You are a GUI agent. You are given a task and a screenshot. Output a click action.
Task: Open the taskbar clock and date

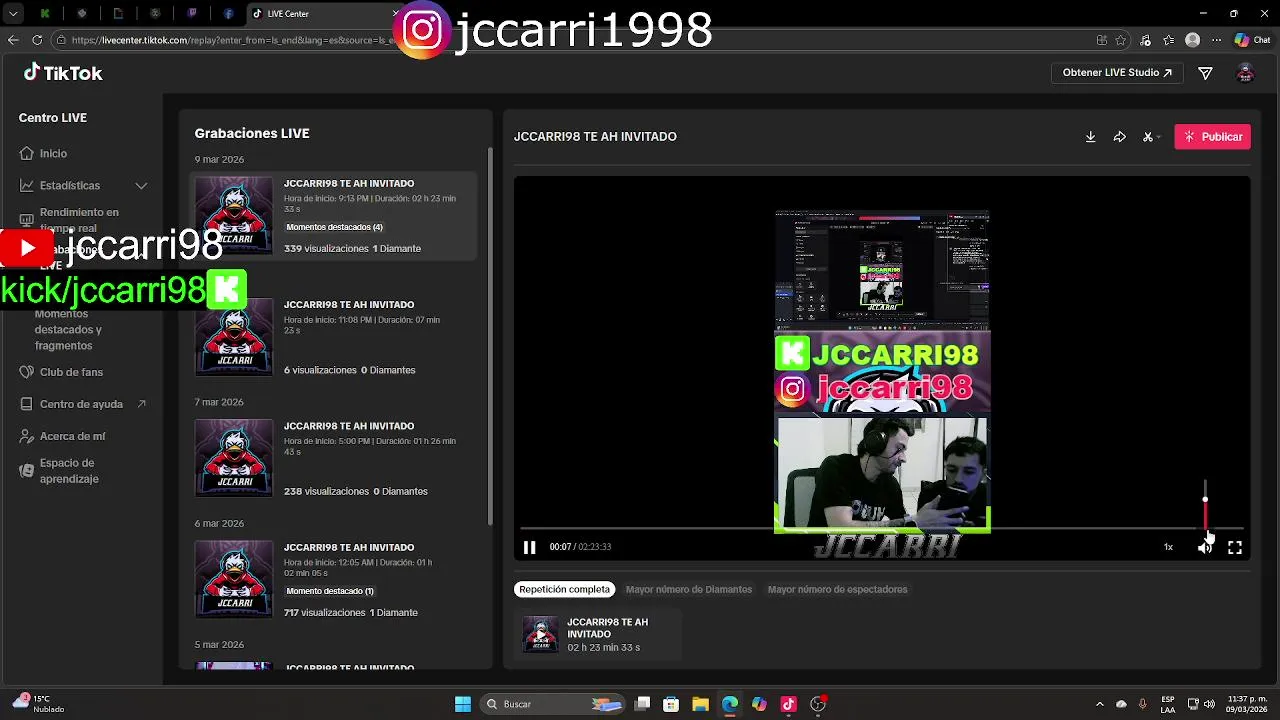[x=1247, y=704]
